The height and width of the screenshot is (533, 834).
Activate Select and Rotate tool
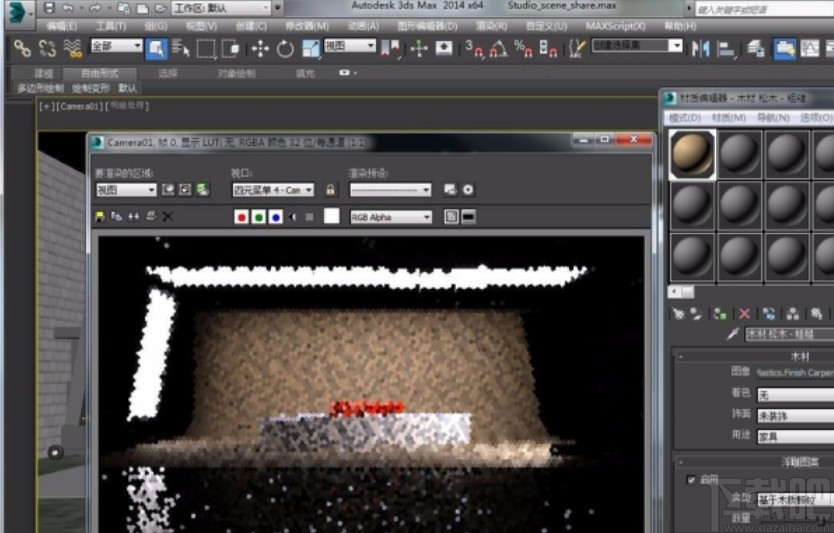tap(285, 49)
